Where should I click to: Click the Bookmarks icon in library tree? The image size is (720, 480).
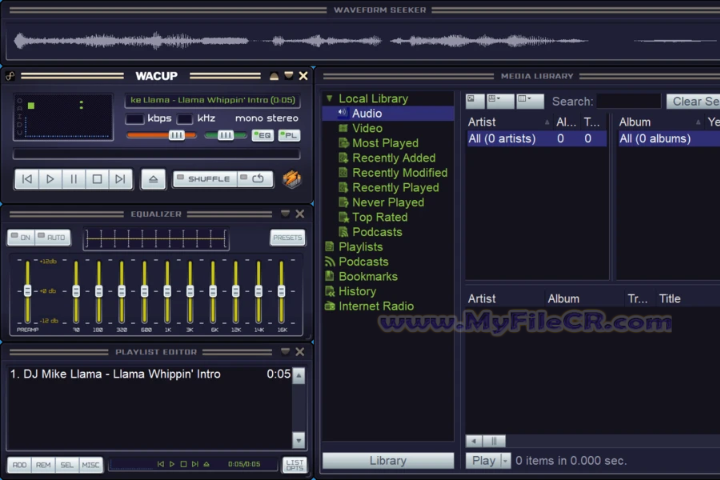click(329, 277)
